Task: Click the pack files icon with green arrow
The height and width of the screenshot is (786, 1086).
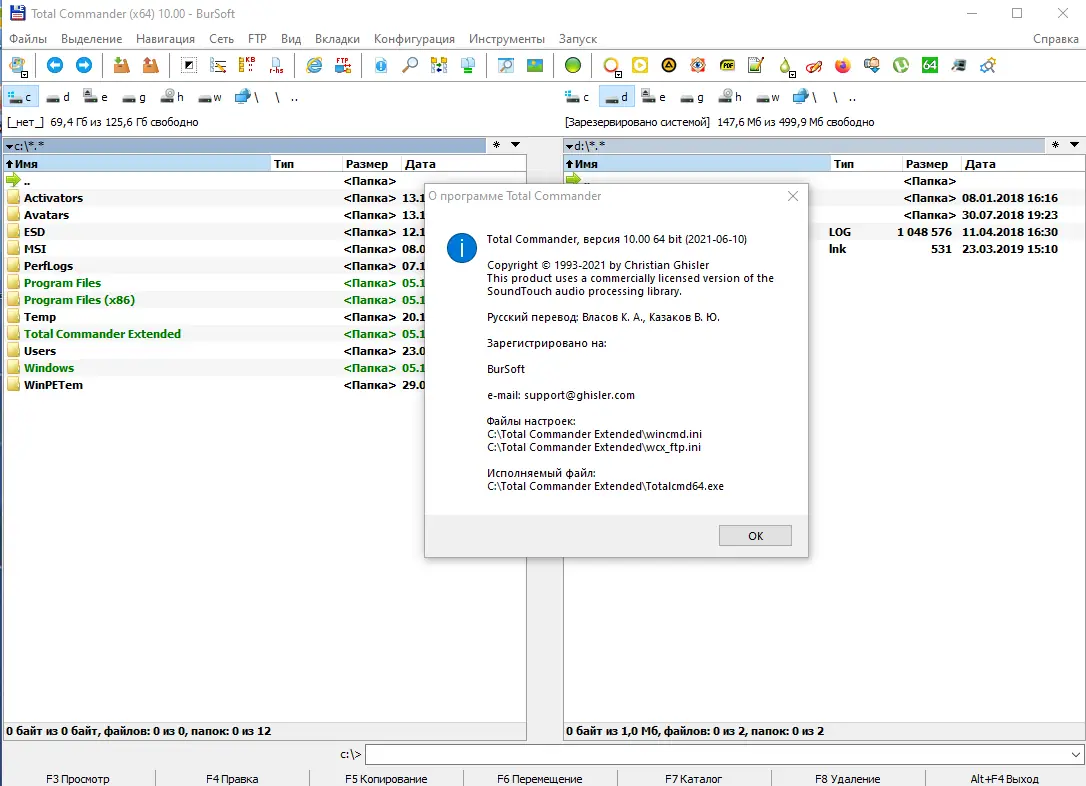Action: point(121,65)
